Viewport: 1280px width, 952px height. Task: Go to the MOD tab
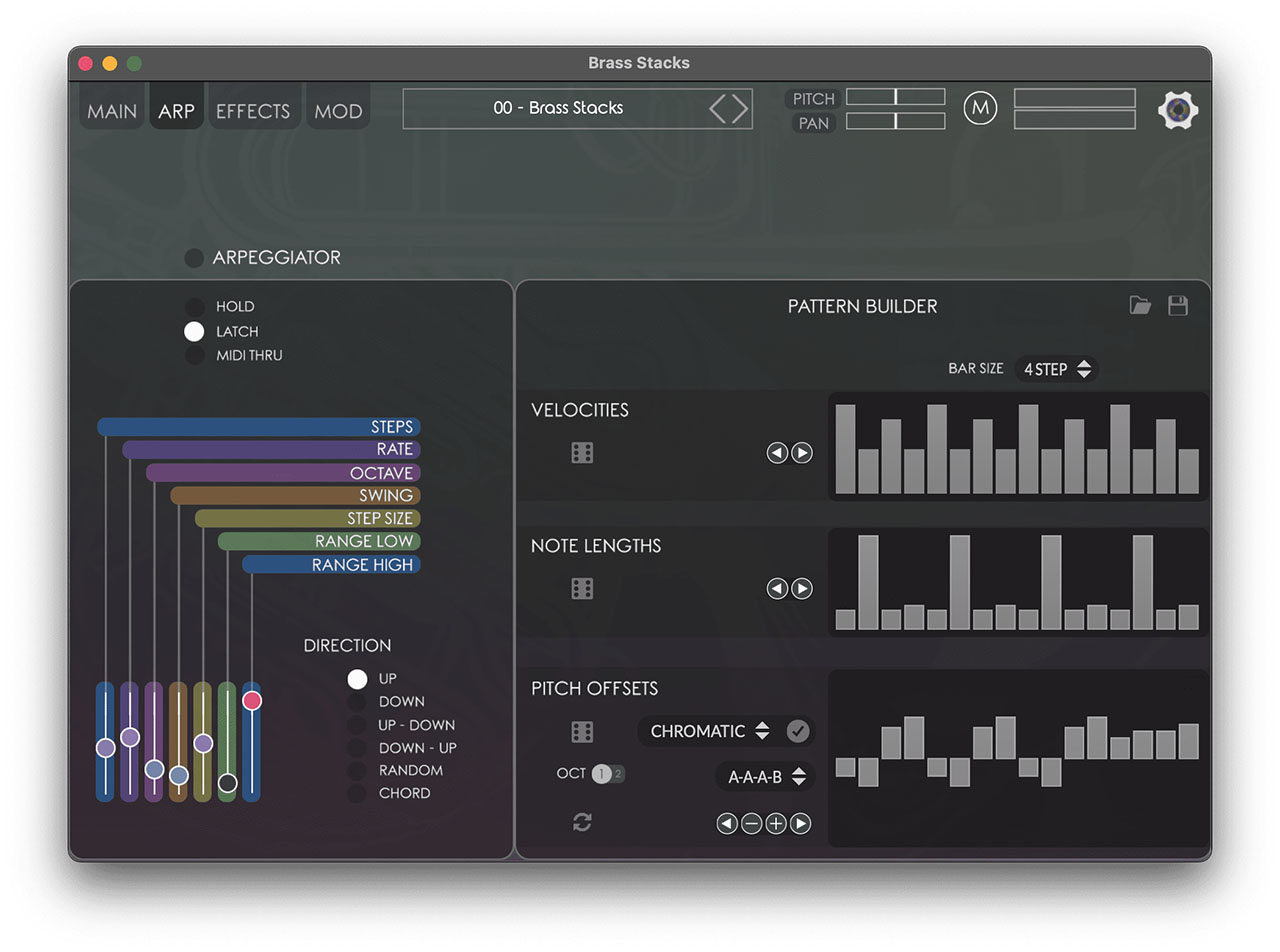click(338, 111)
